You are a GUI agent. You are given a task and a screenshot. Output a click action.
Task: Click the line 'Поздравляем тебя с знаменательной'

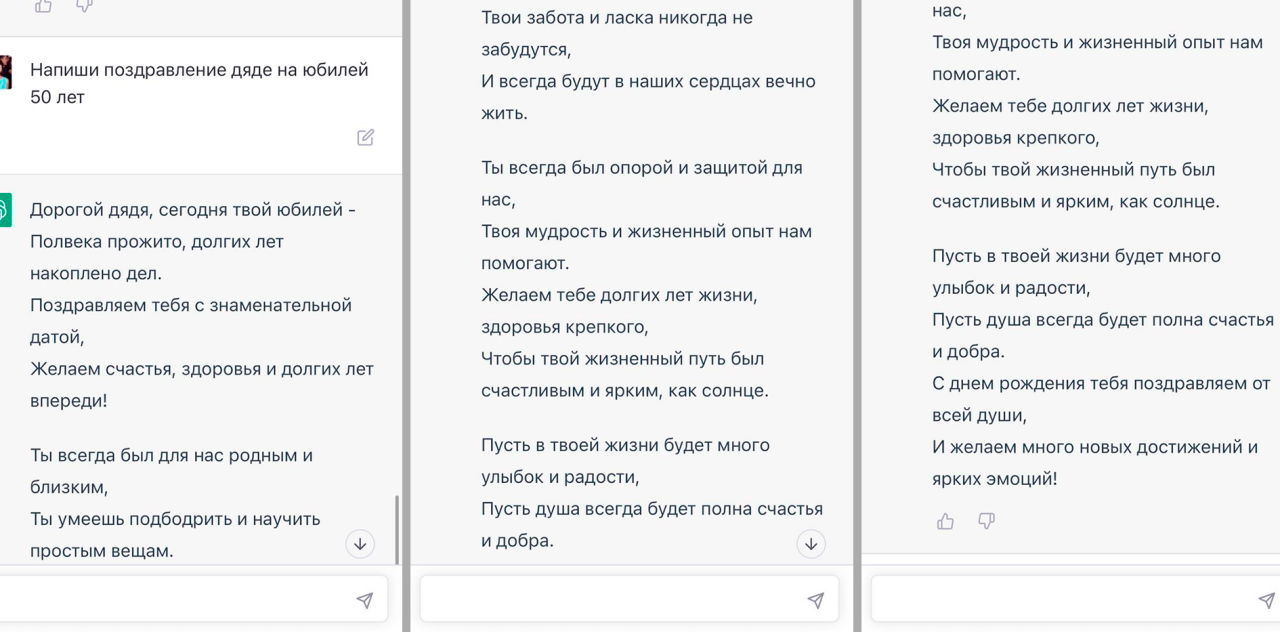(191, 306)
